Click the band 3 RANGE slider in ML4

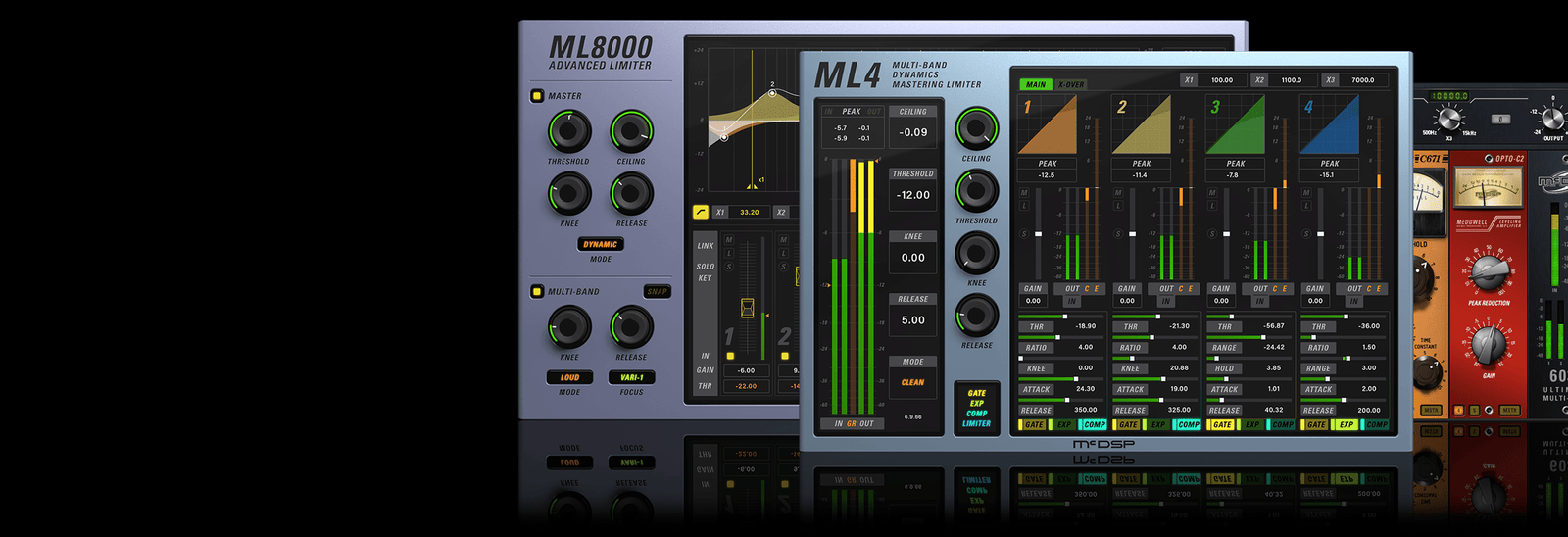(1249, 337)
